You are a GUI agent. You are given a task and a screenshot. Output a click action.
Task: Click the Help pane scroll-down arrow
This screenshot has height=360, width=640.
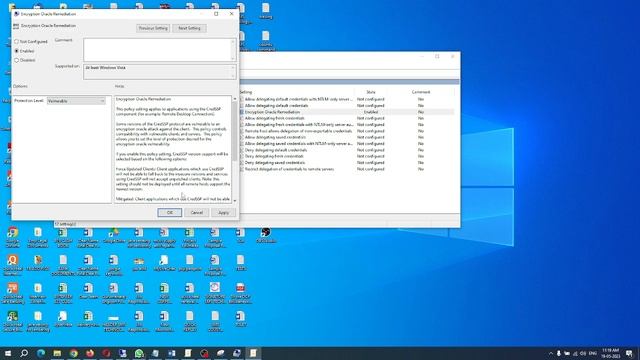click(235, 200)
